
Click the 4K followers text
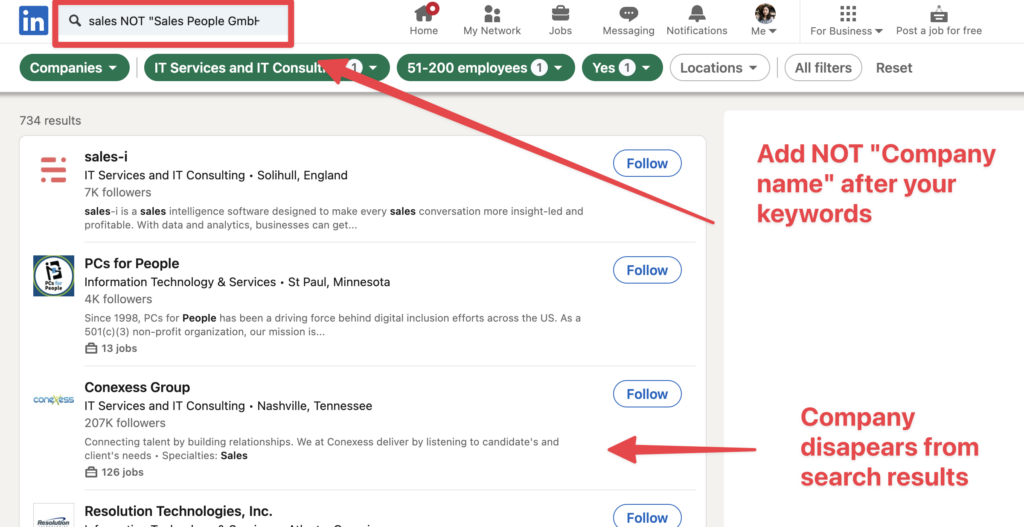(x=118, y=299)
